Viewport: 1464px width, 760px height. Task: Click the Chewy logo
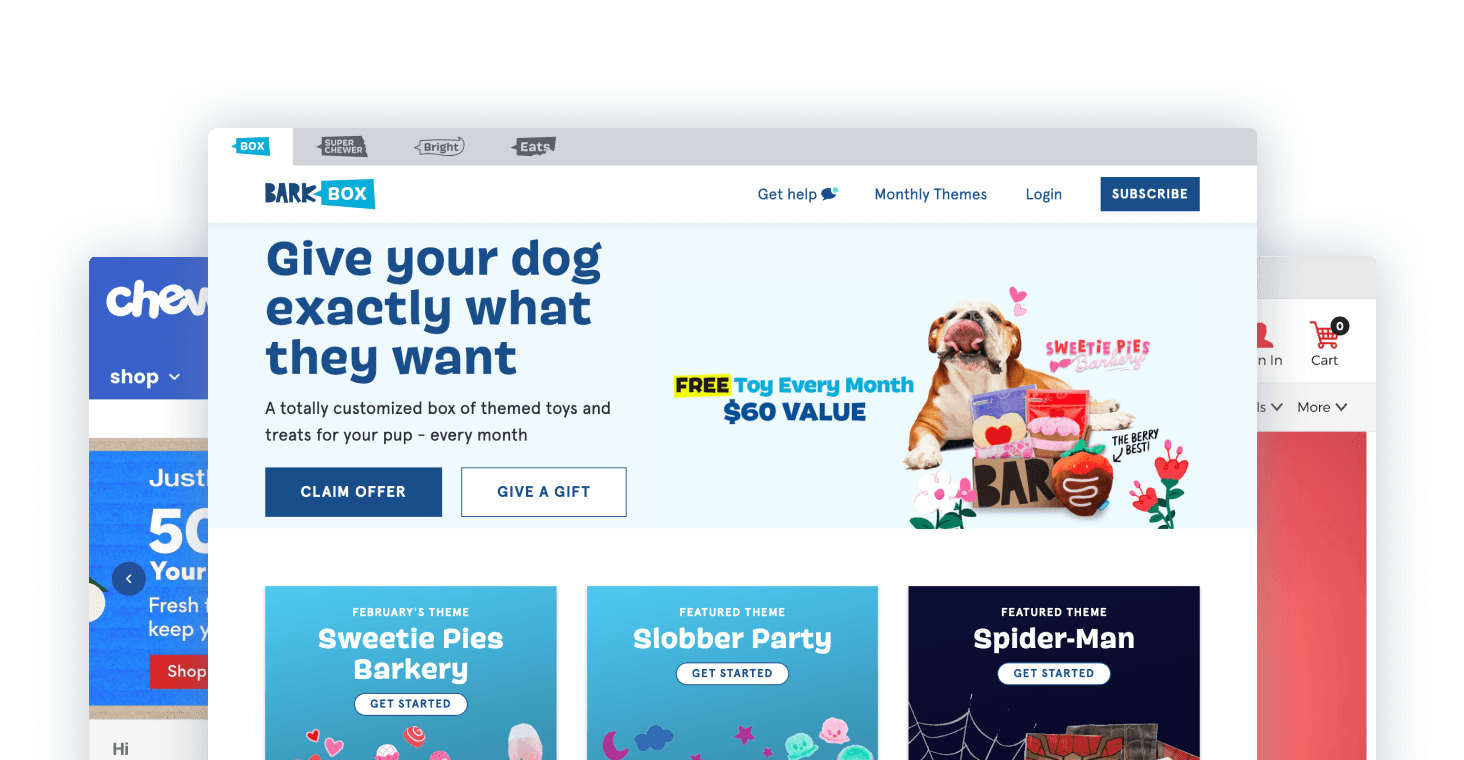157,299
